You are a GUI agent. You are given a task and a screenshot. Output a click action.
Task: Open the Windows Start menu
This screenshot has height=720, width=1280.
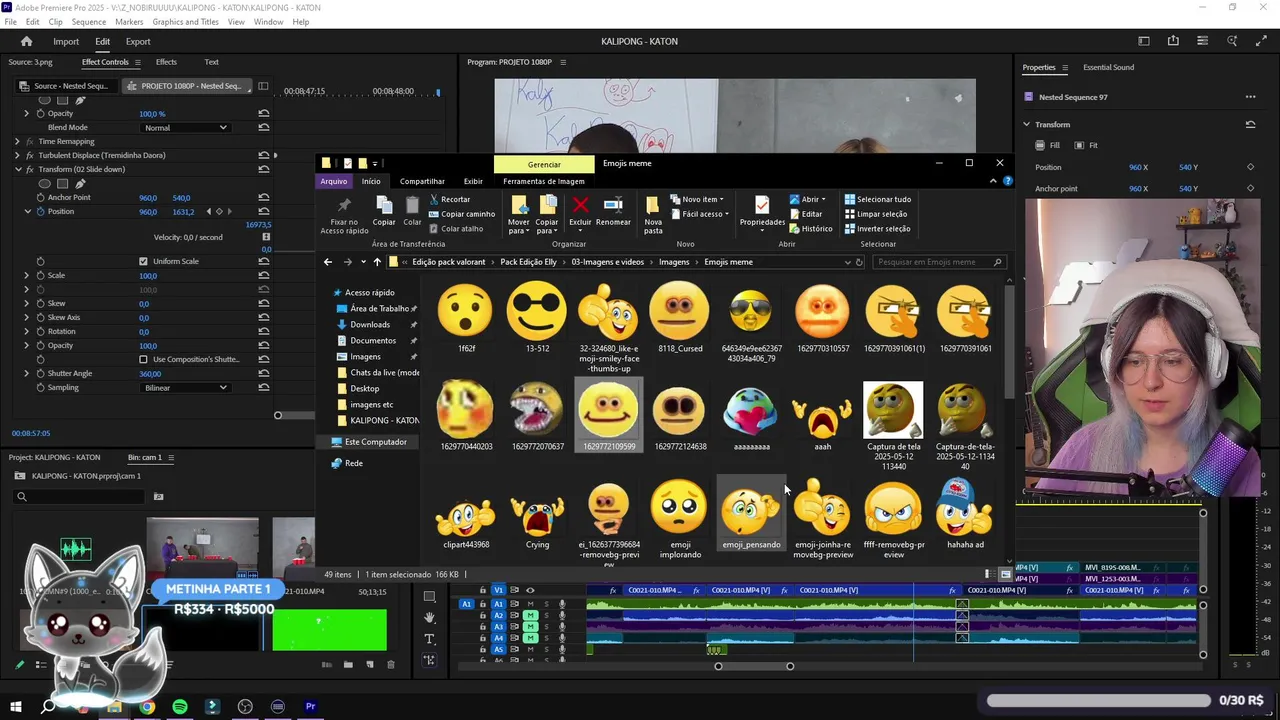click(x=15, y=707)
